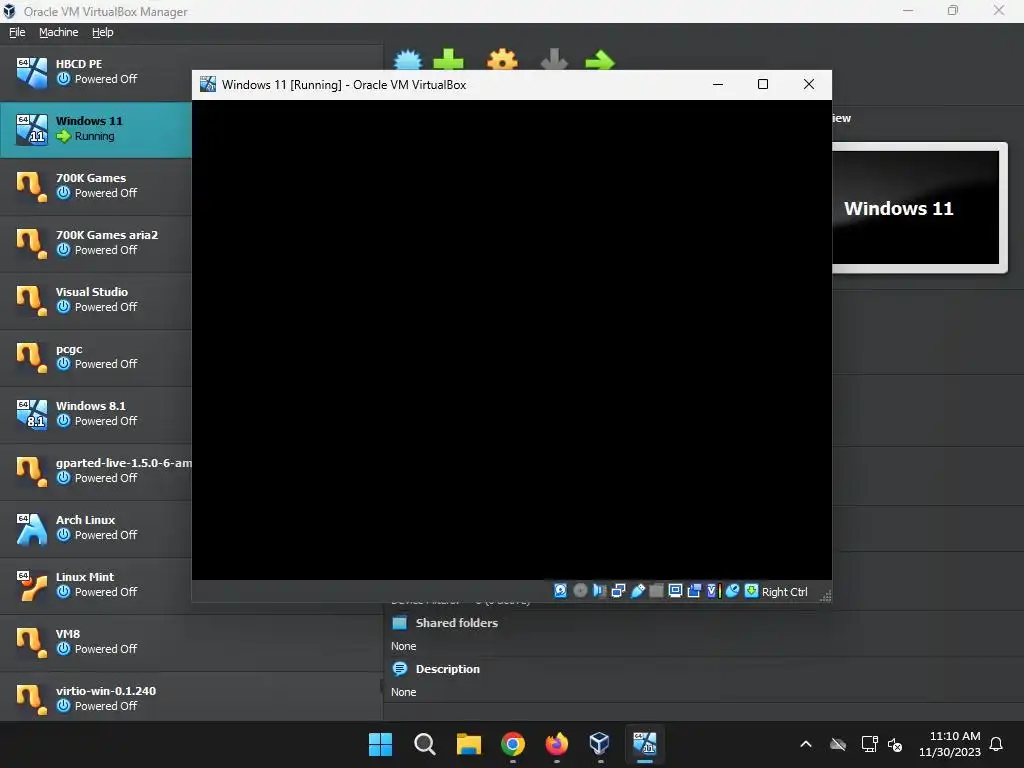
Task: Open the Windows Start menu
Action: pos(380,744)
